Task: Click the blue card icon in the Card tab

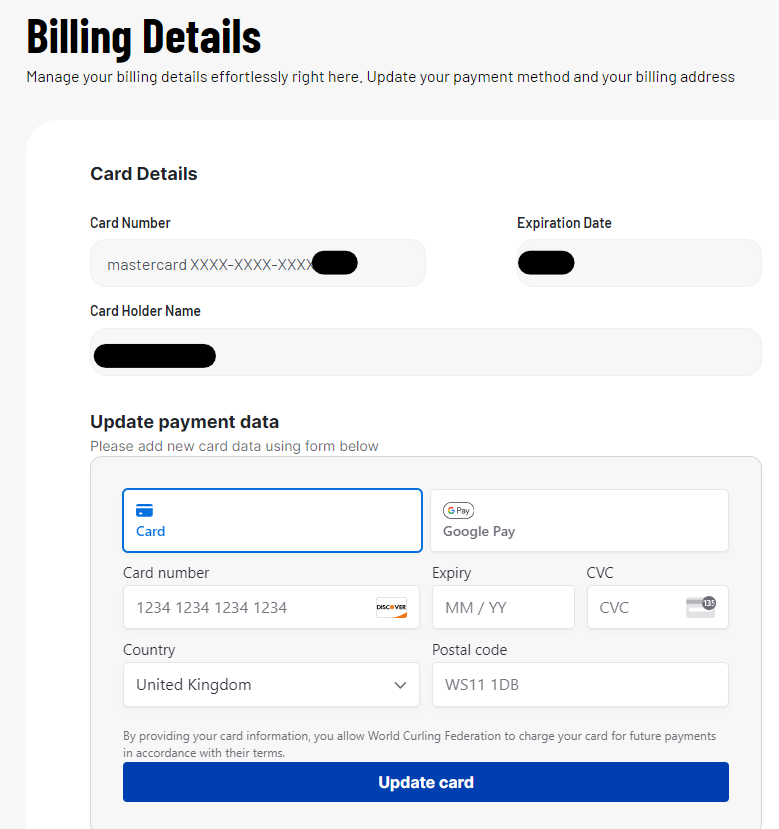Action: 144,510
